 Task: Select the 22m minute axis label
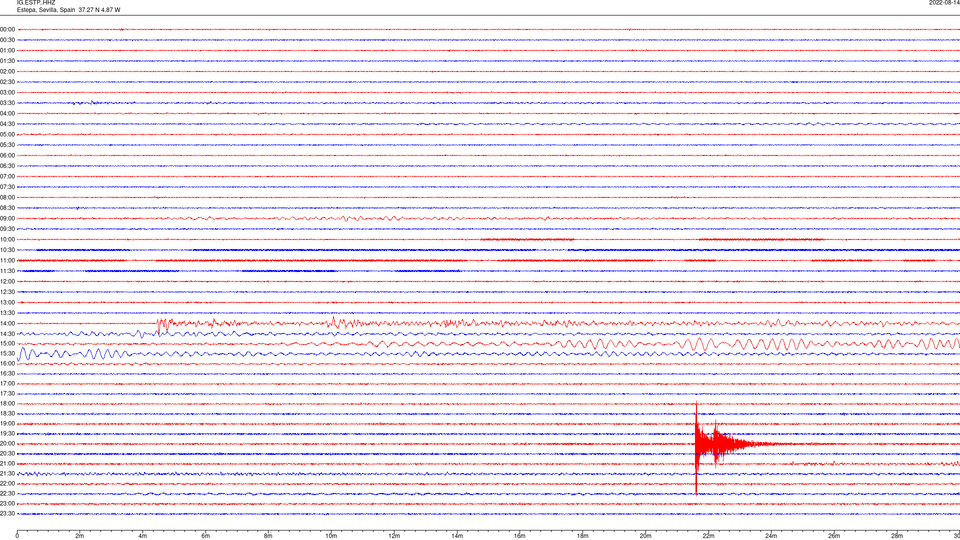(708, 536)
